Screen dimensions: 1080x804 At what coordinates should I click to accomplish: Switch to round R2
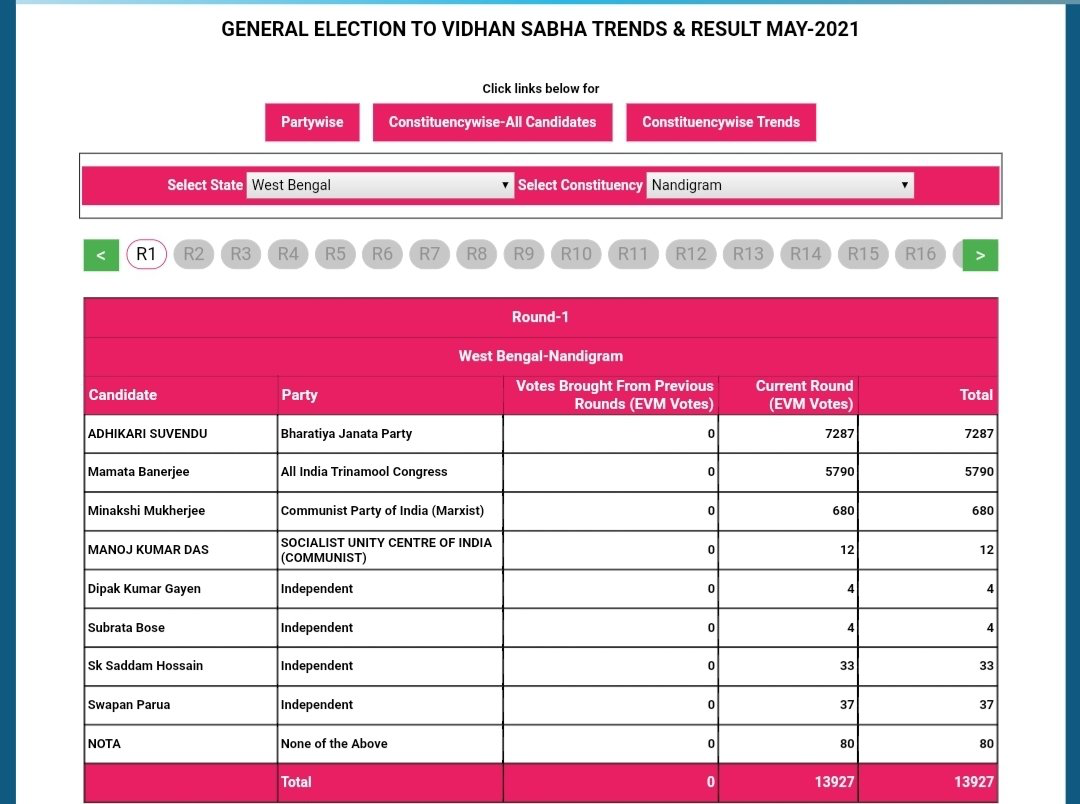pyautogui.click(x=194, y=254)
